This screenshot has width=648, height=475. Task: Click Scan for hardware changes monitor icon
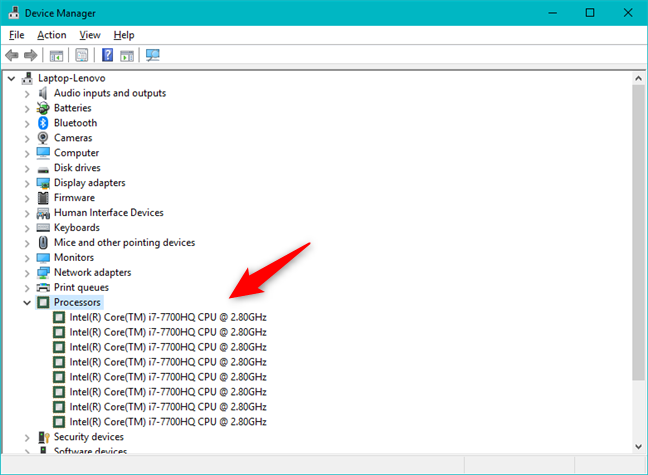click(153, 55)
